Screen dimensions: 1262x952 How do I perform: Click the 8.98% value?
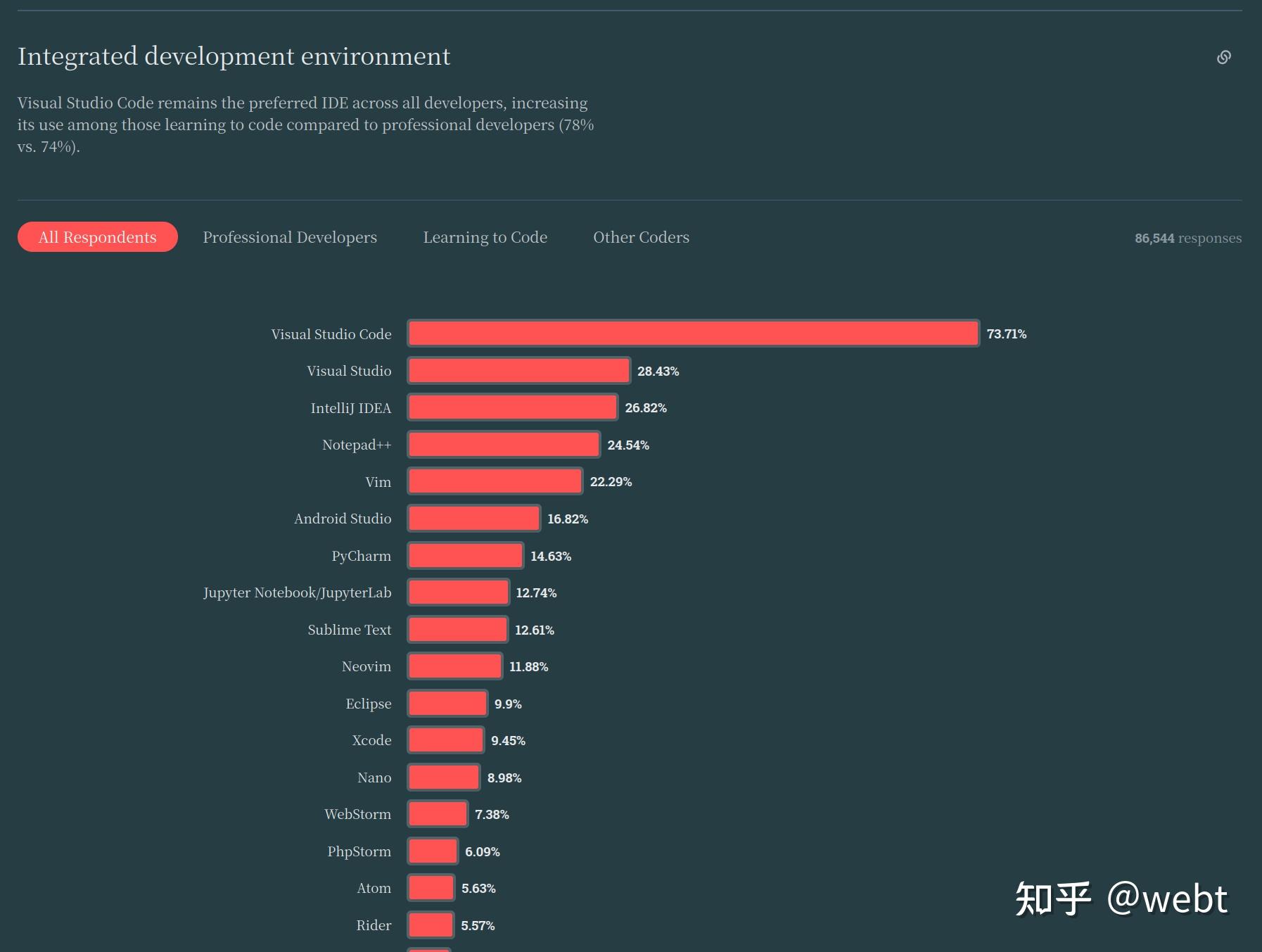[504, 778]
